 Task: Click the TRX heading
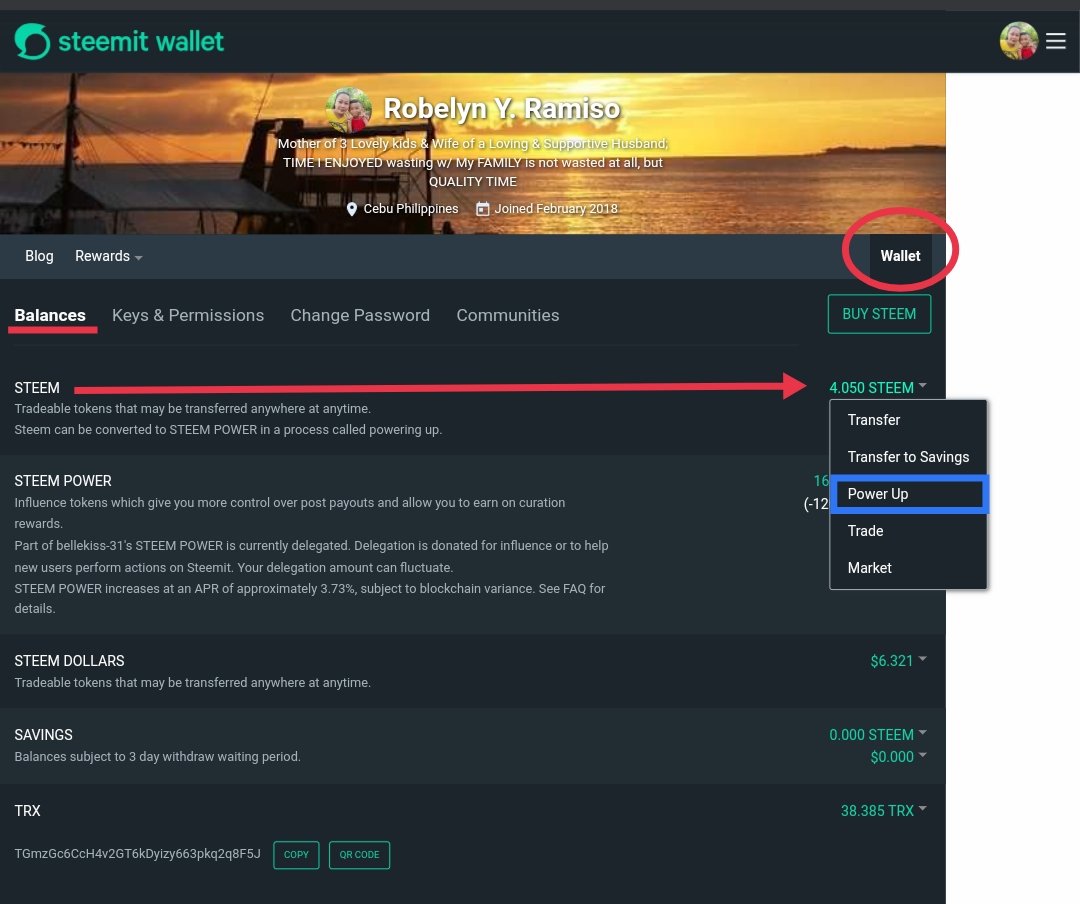(28, 811)
